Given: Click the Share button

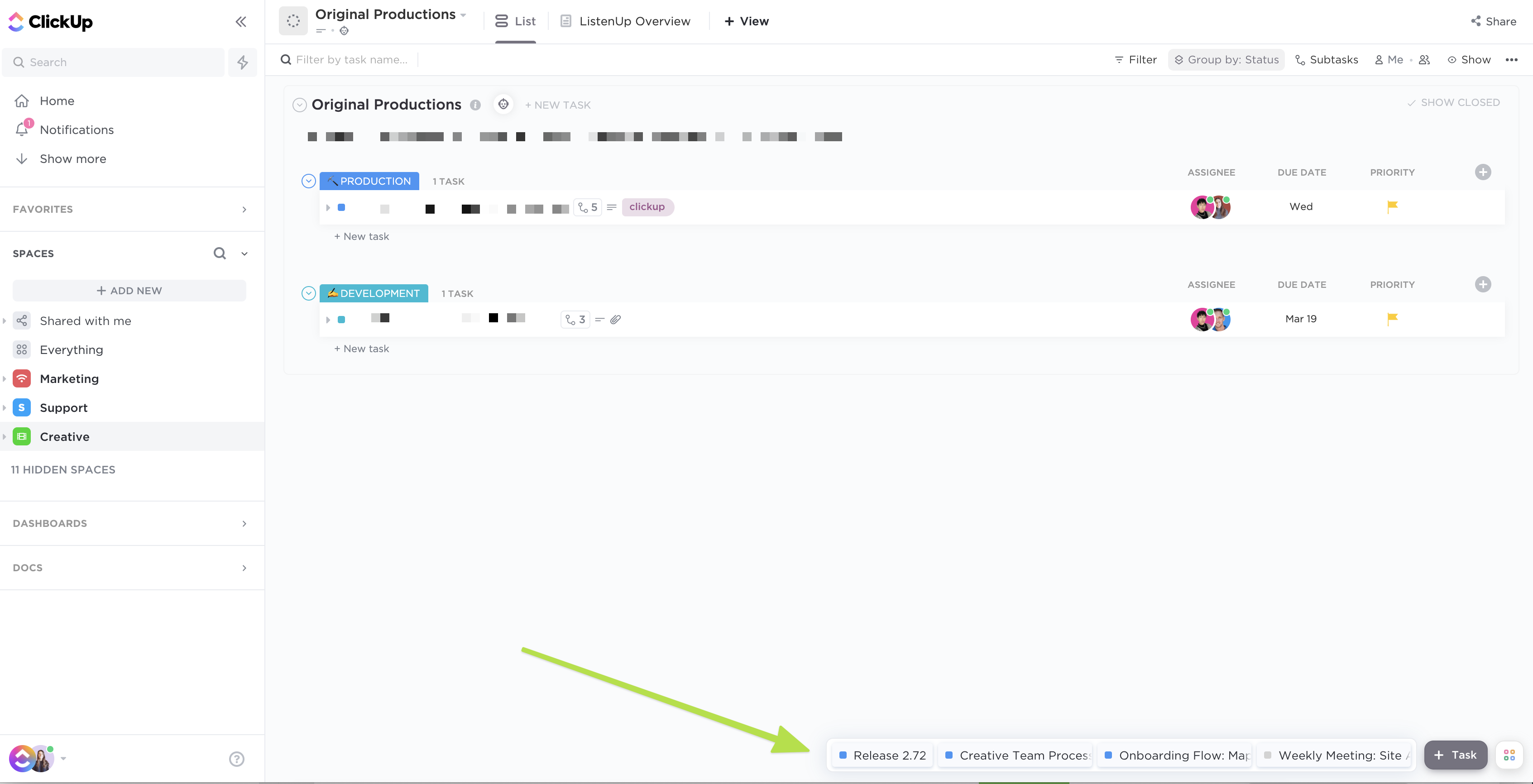Looking at the screenshot, I should [1493, 21].
